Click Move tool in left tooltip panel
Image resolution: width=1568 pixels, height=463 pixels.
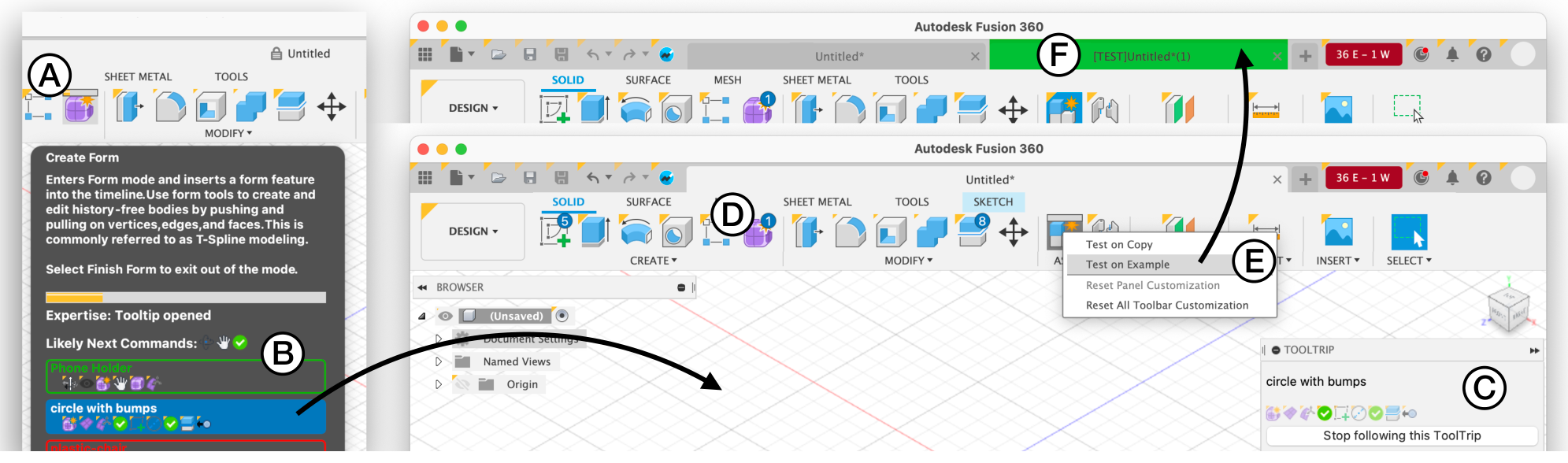tap(332, 107)
